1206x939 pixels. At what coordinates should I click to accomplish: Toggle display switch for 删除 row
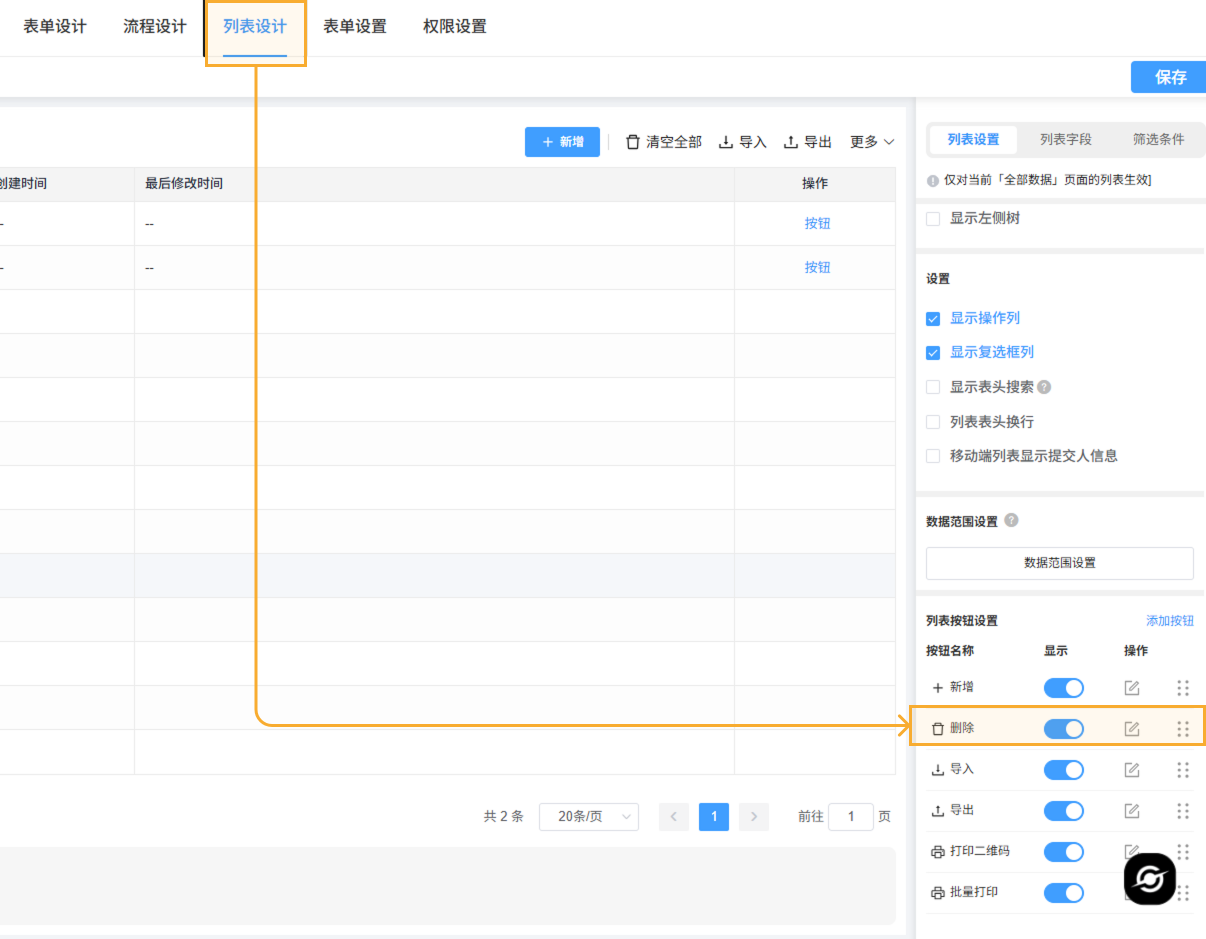(x=1064, y=729)
